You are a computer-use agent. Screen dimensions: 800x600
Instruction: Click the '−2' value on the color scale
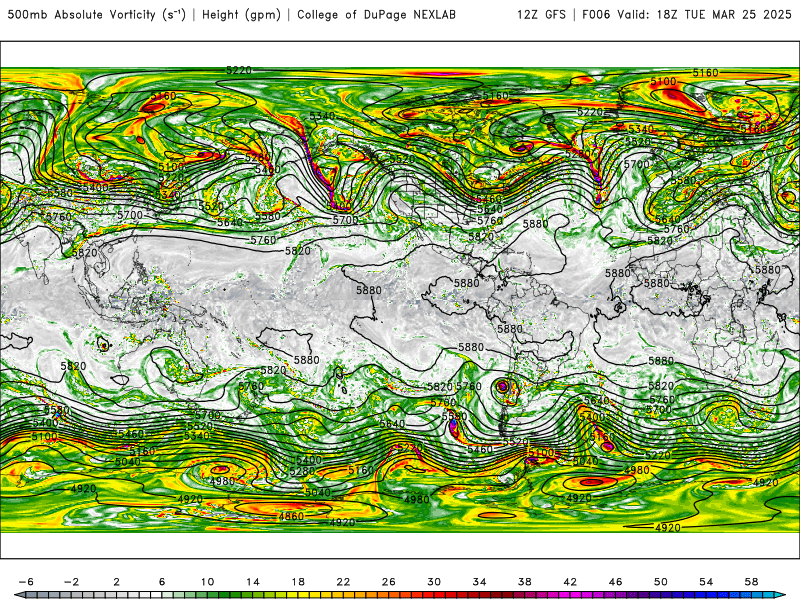click(x=71, y=582)
